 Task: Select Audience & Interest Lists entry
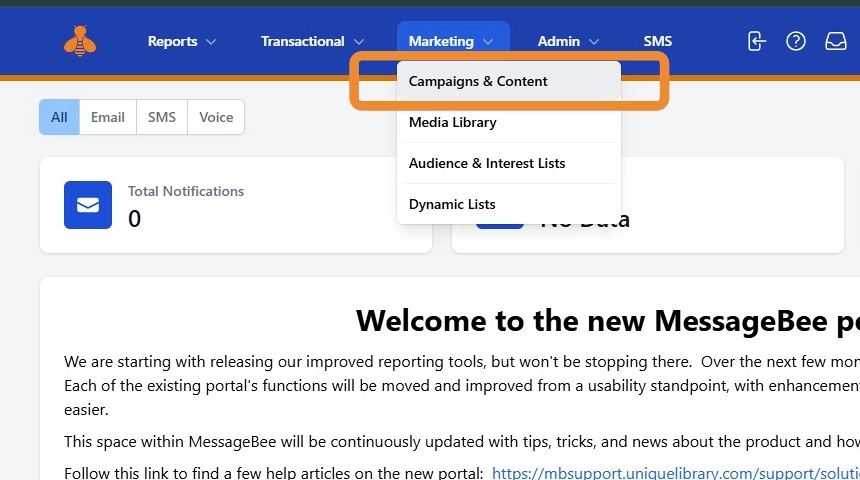[509, 163]
